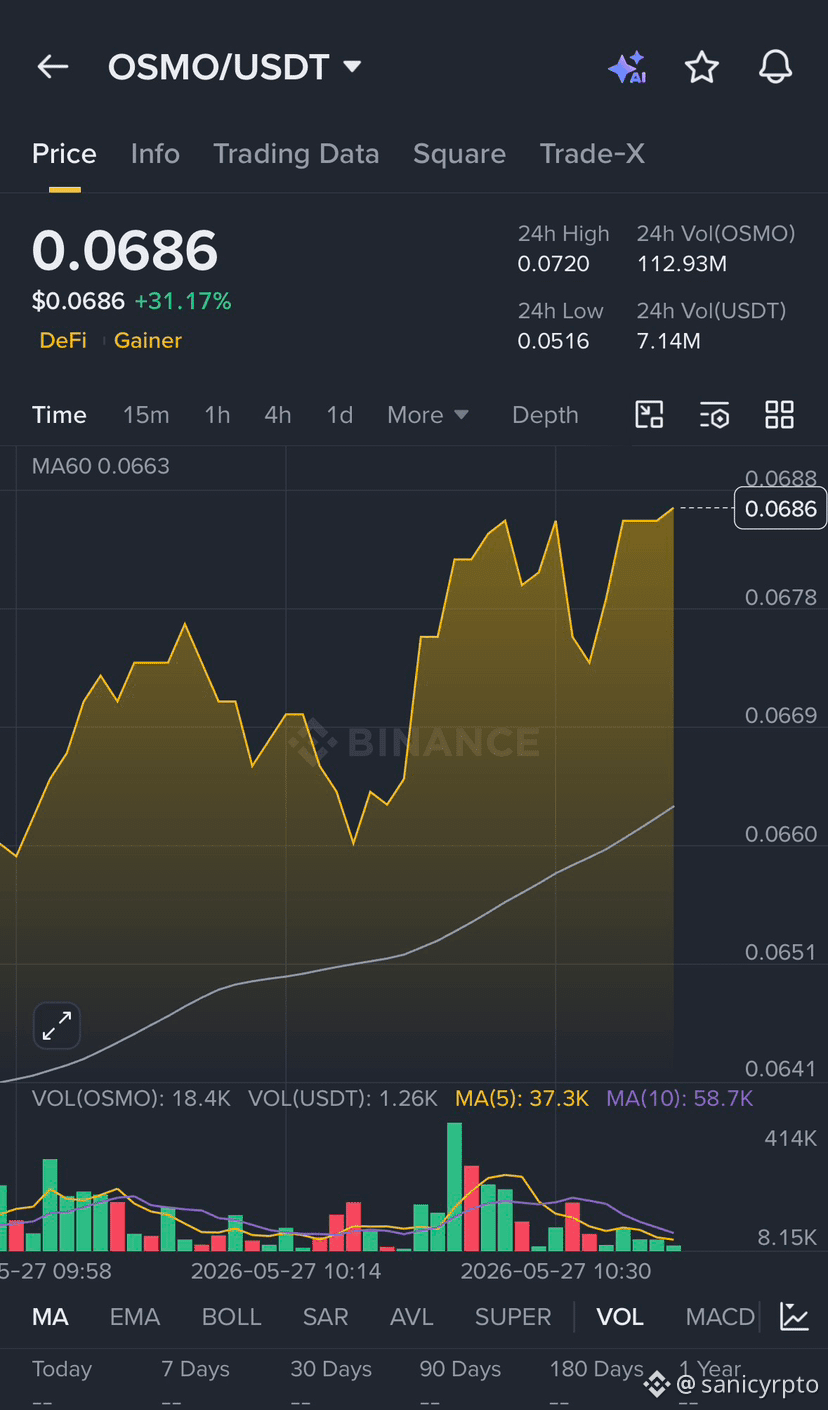Viewport: 828px width, 1410px height.
Task: Tap the VOL(USDT): 1.26K label
Action: (343, 1098)
